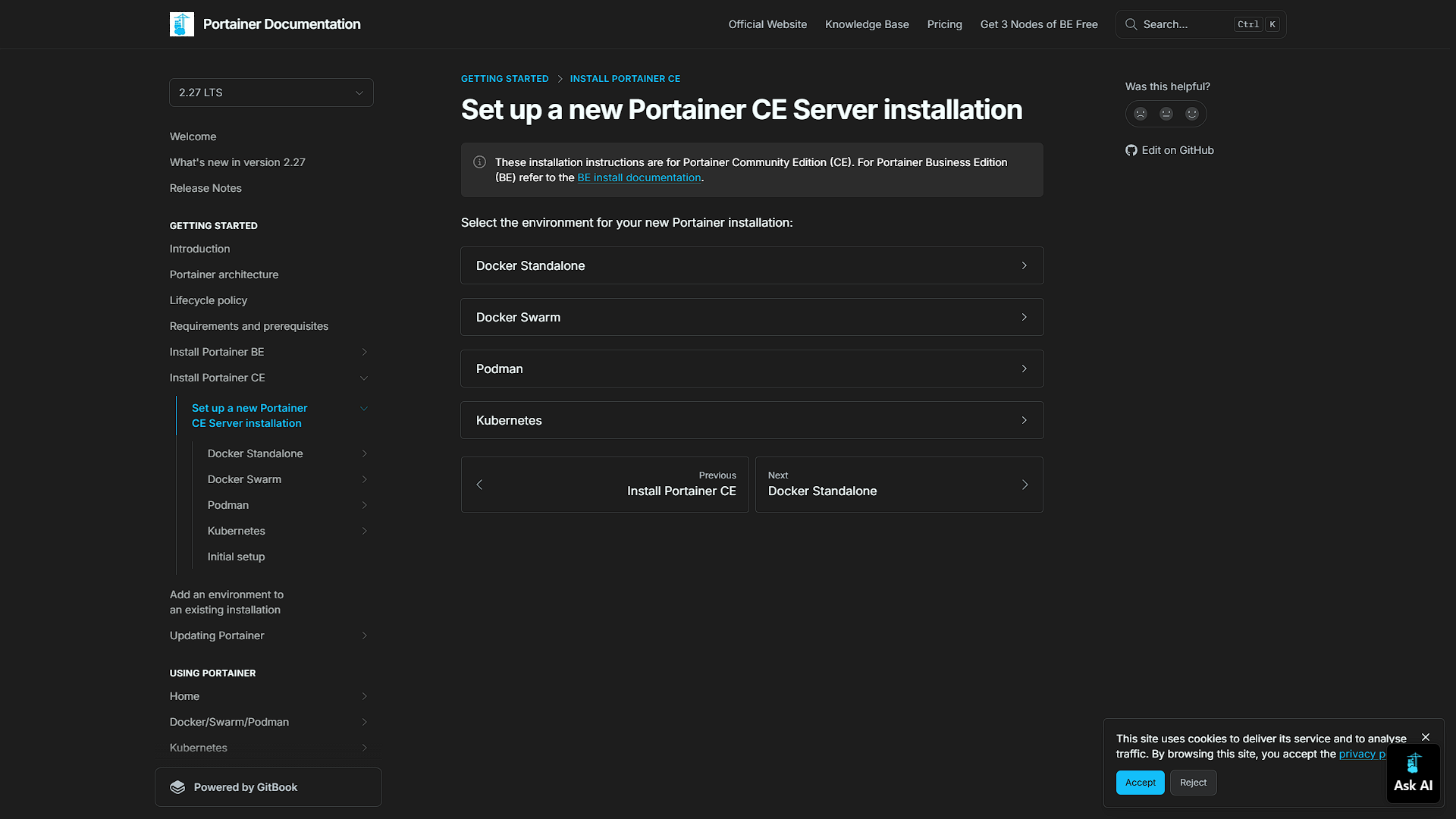The width and height of the screenshot is (1456, 819).
Task: Click GETTING STARTED breadcrumb
Action: 505,79
